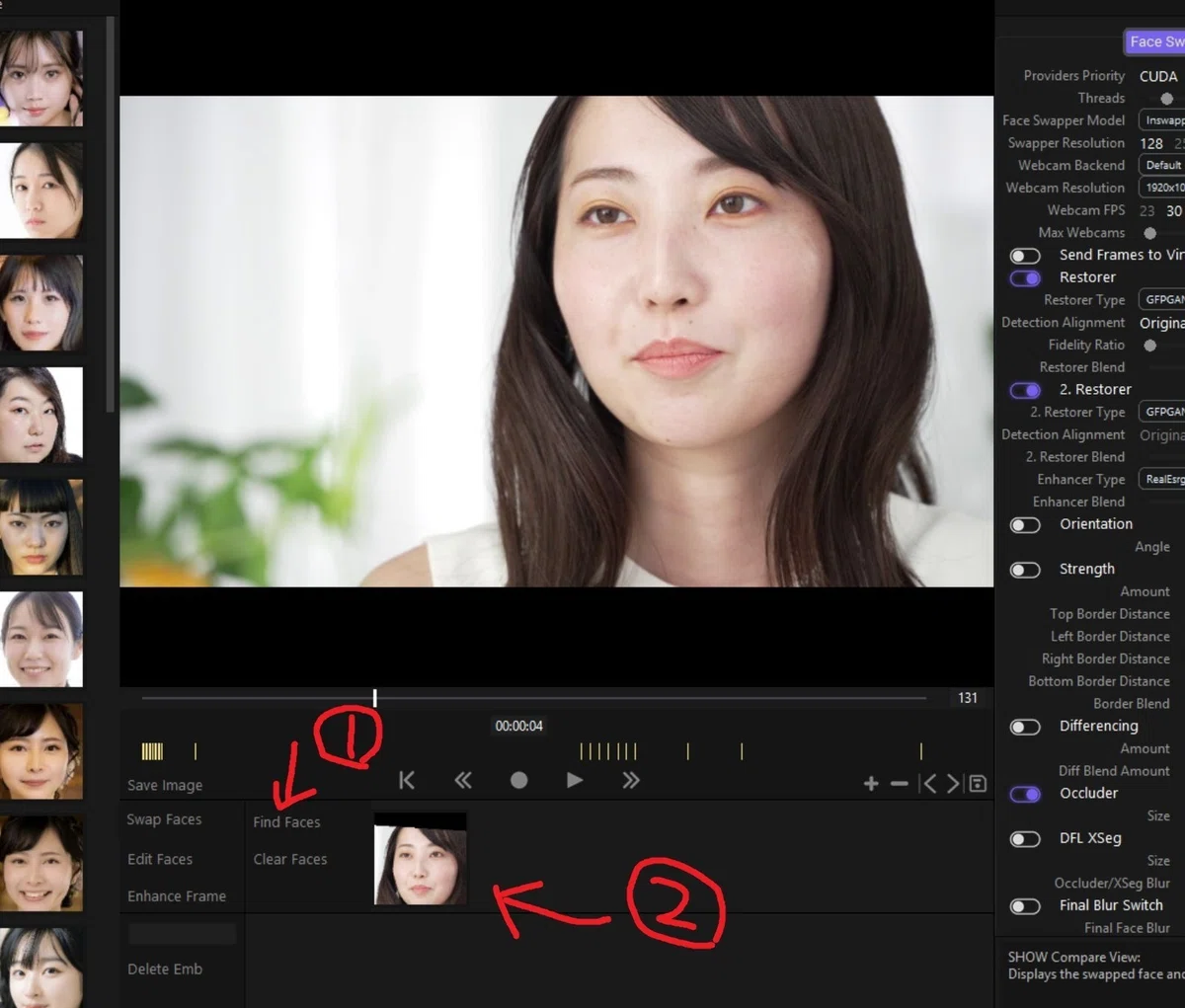Enable the Differencing switch
This screenshot has height=1008, width=1185.
1025,727
